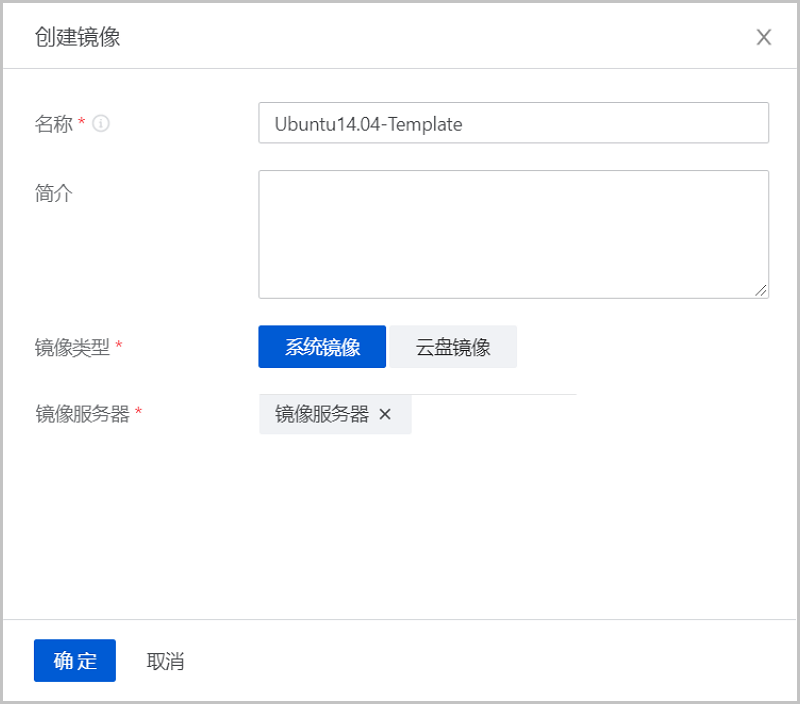Select the 系统镜像 image type
Viewport: 800px width, 704px height.
[x=322, y=347]
